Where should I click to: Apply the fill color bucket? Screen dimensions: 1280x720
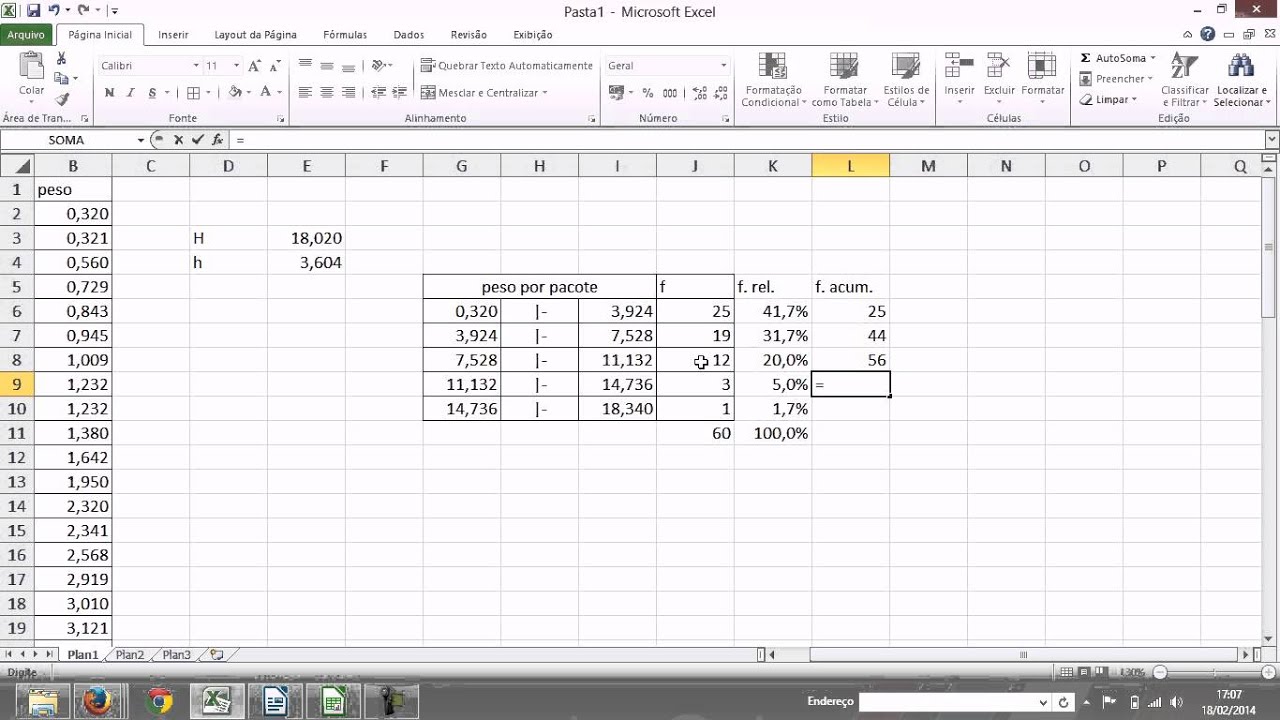tap(234, 92)
